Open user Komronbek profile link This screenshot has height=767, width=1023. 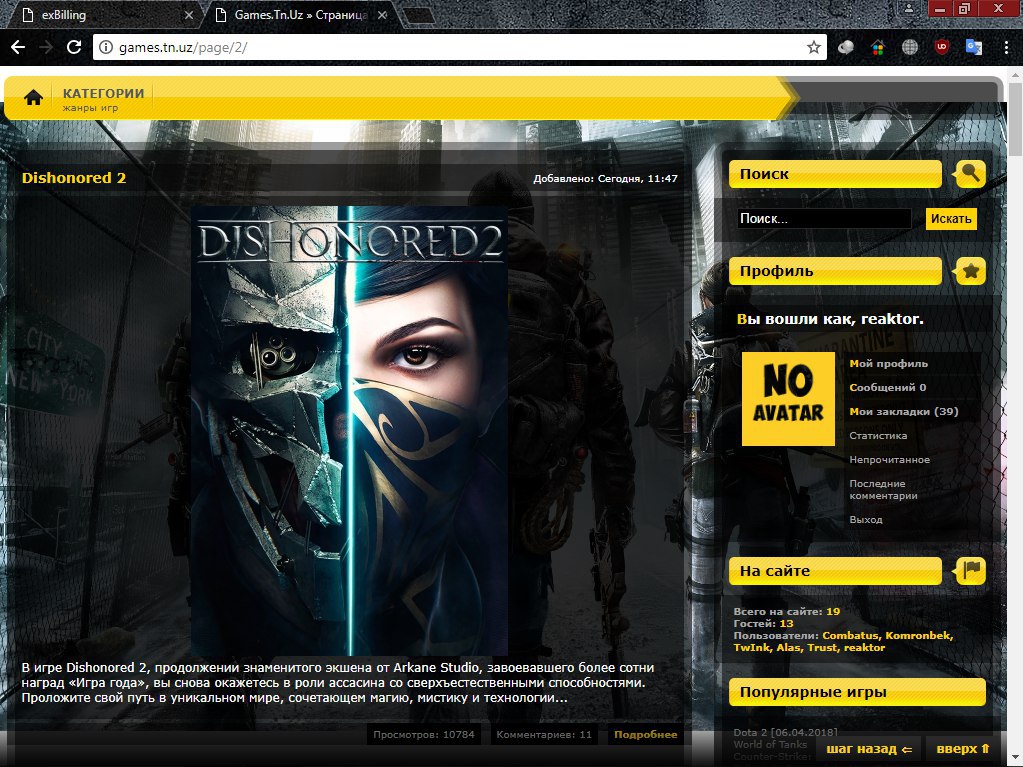pos(919,635)
